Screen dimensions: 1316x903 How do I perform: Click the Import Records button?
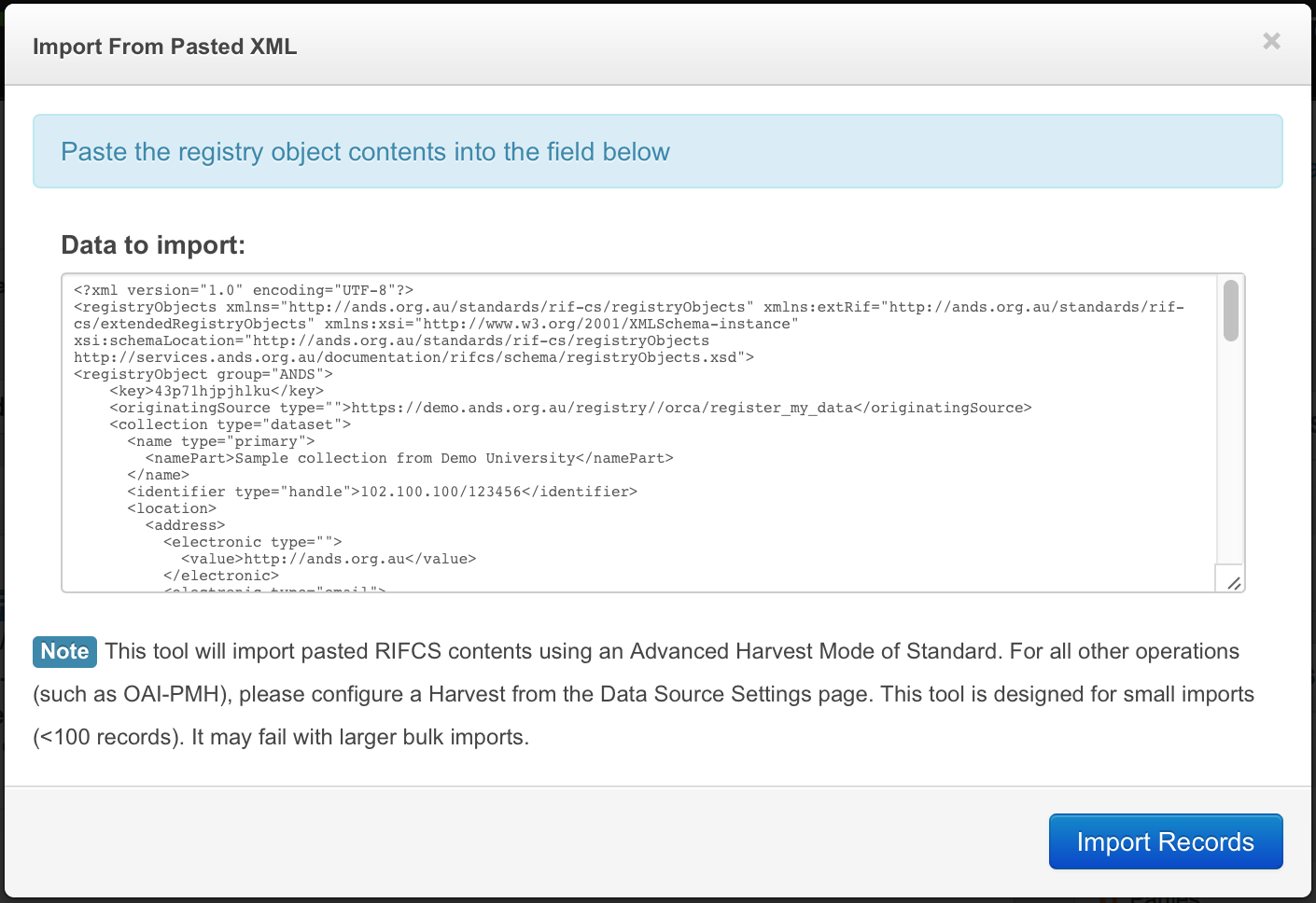click(1165, 841)
